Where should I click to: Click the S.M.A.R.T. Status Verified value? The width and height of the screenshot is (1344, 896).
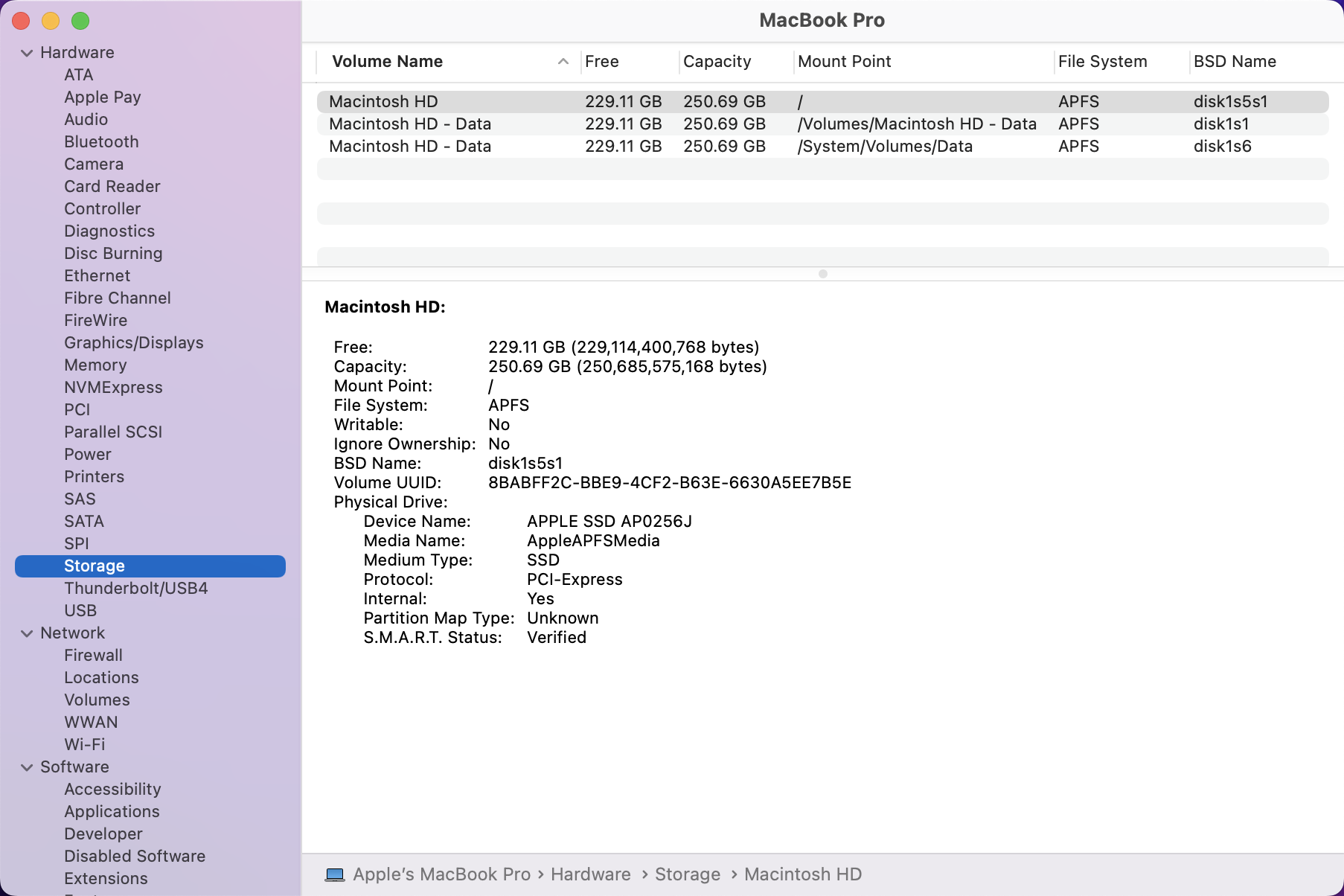pyautogui.click(x=557, y=638)
